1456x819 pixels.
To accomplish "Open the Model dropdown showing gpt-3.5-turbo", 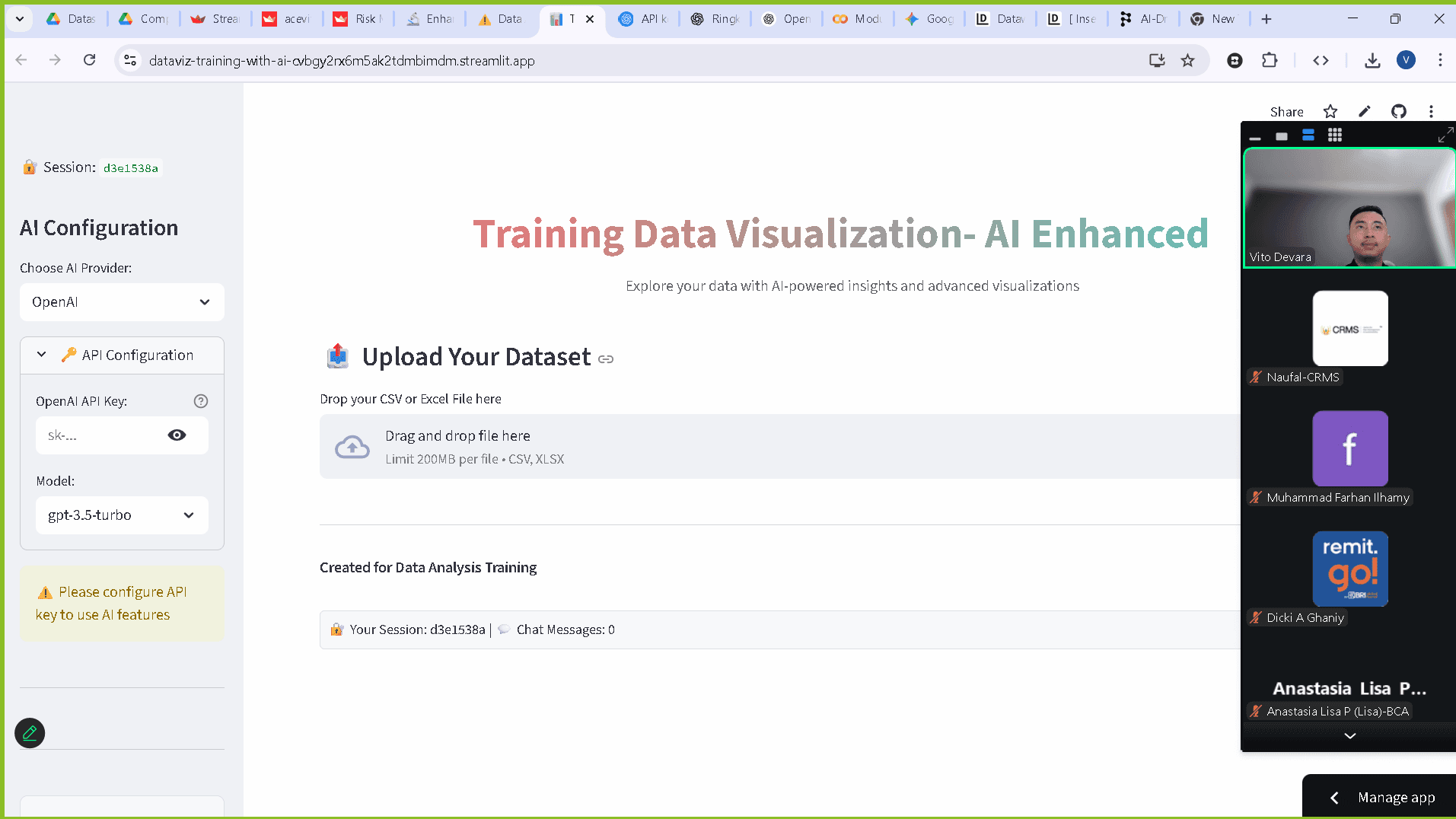I will coord(122,515).
